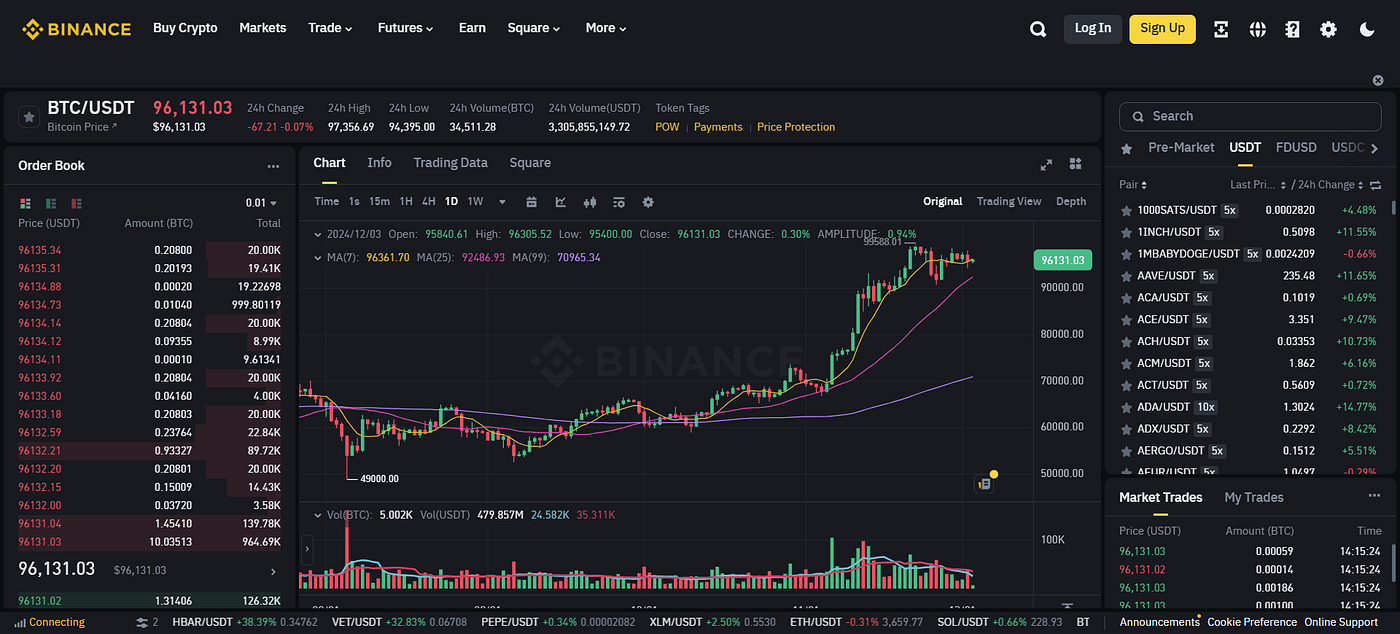Open Order Book more options menu

coord(273,166)
